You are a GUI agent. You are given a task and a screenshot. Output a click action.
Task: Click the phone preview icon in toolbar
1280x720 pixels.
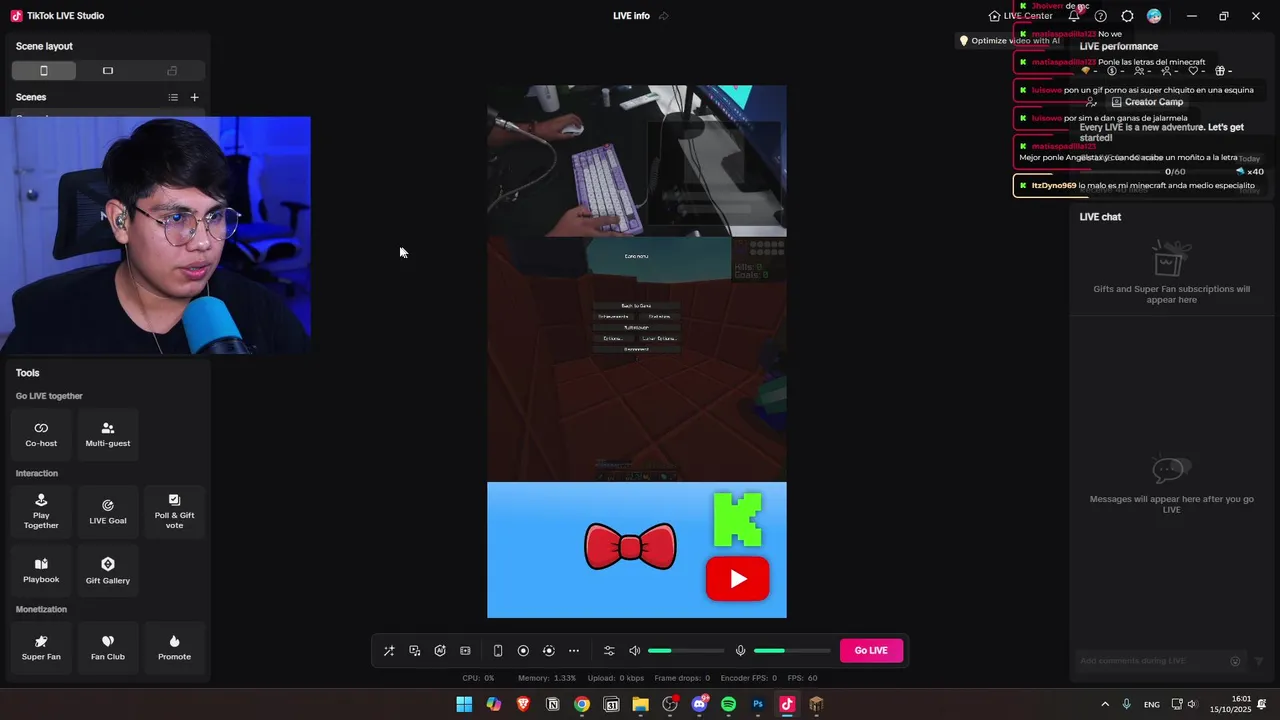tap(498, 651)
